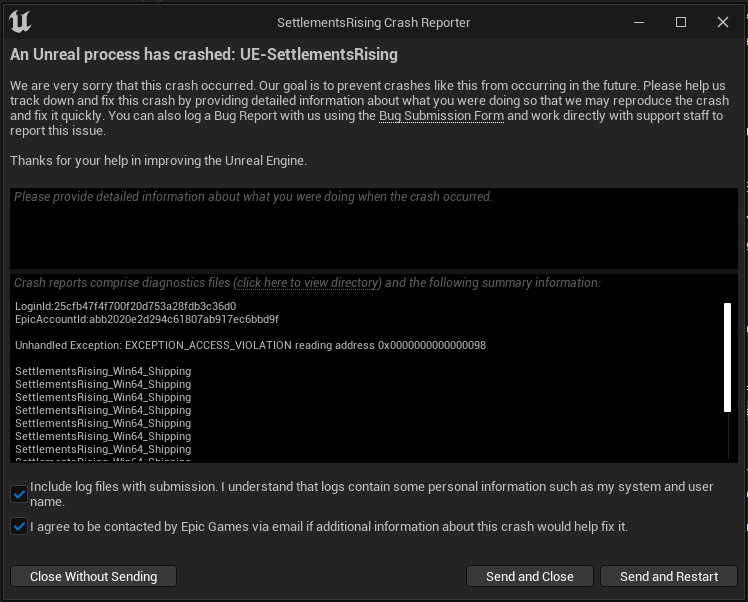This screenshot has height=602, width=748.
Task: Click the crash summary scrollbar thumb
Action: [x=728, y=357]
